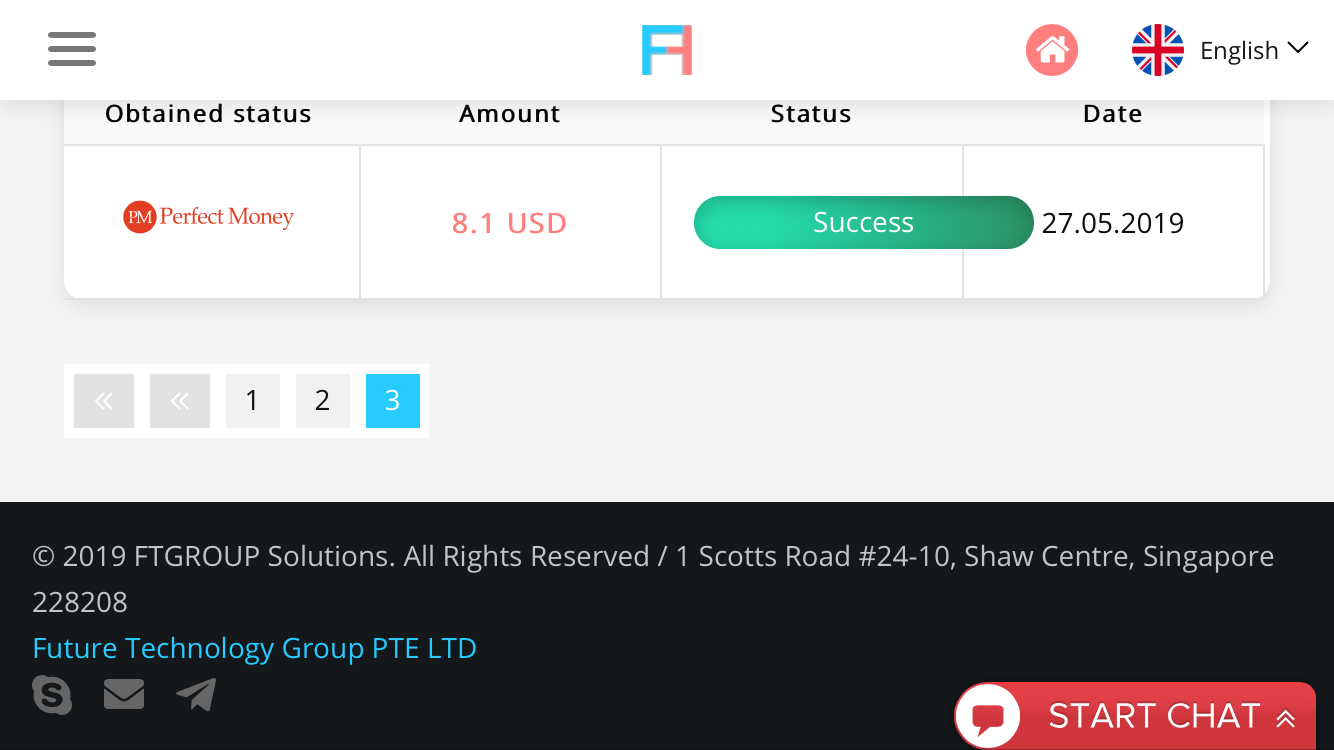1334x750 pixels.
Task: Open the Skype contact icon
Action: click(x=52, y=694)
